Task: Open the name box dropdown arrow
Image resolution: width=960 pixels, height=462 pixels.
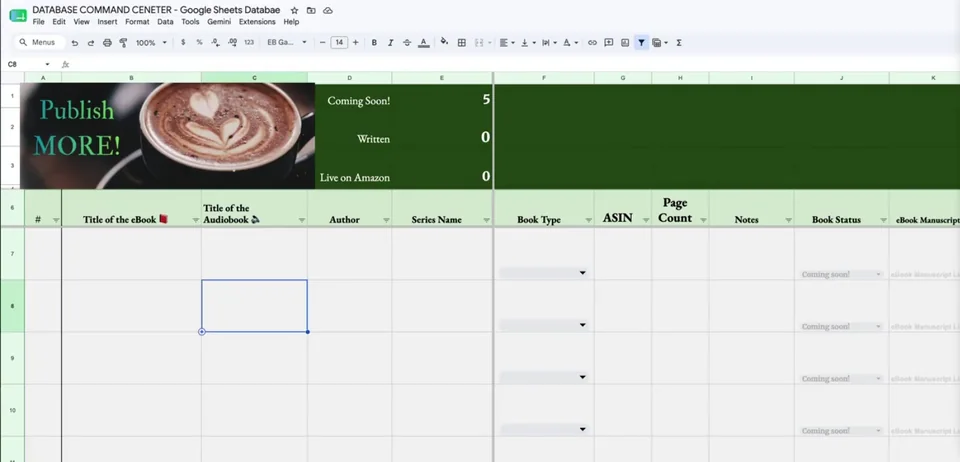Action: coord(47,64)
